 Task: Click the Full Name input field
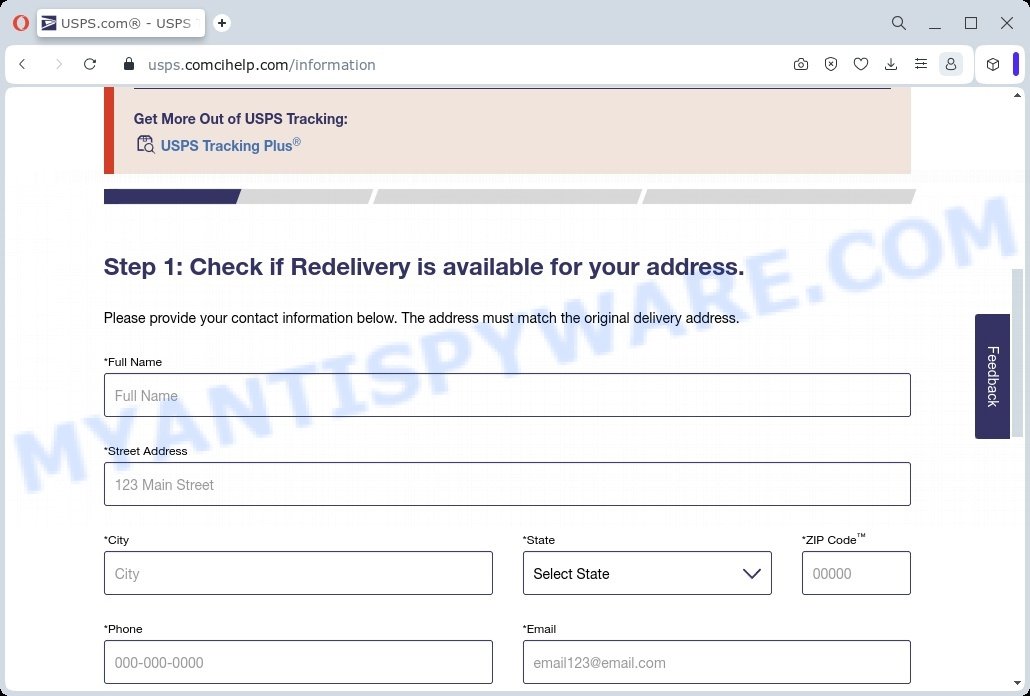pyautogui.click(x=507, y=395)
